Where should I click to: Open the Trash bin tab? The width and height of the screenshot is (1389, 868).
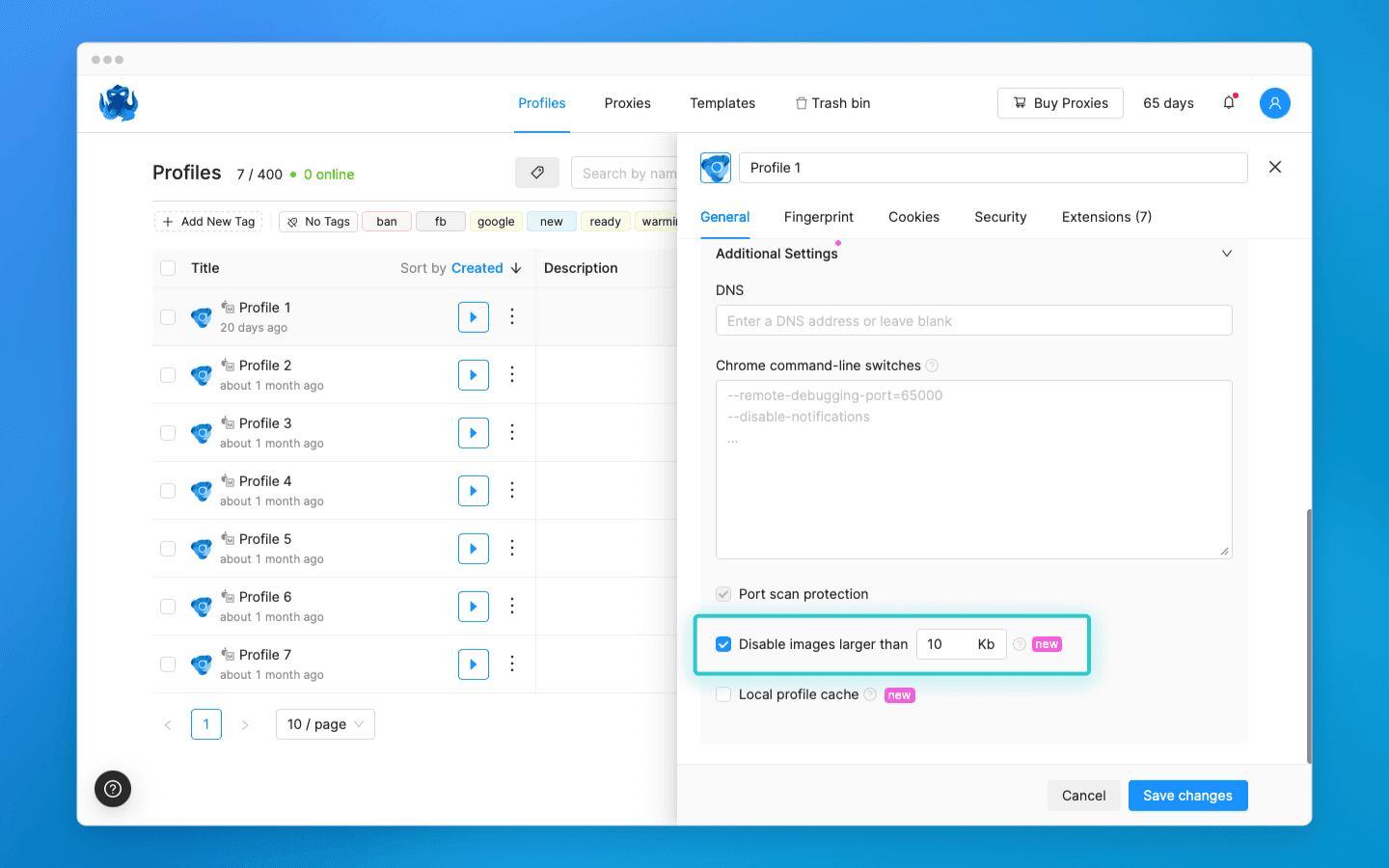pyautogui.click(x=832, y=103)
